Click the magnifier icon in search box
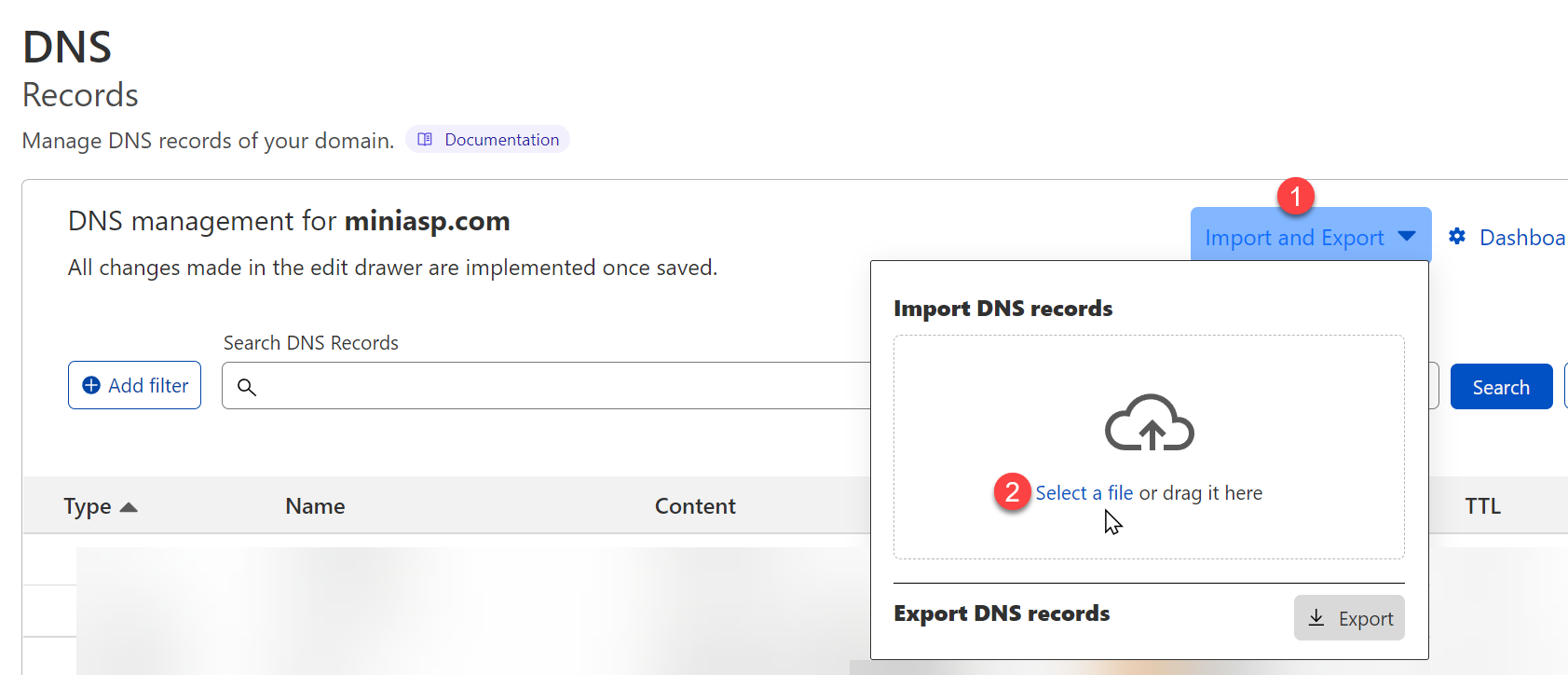The width and height of the screenshot is (1568, 675). coord(247,387)
